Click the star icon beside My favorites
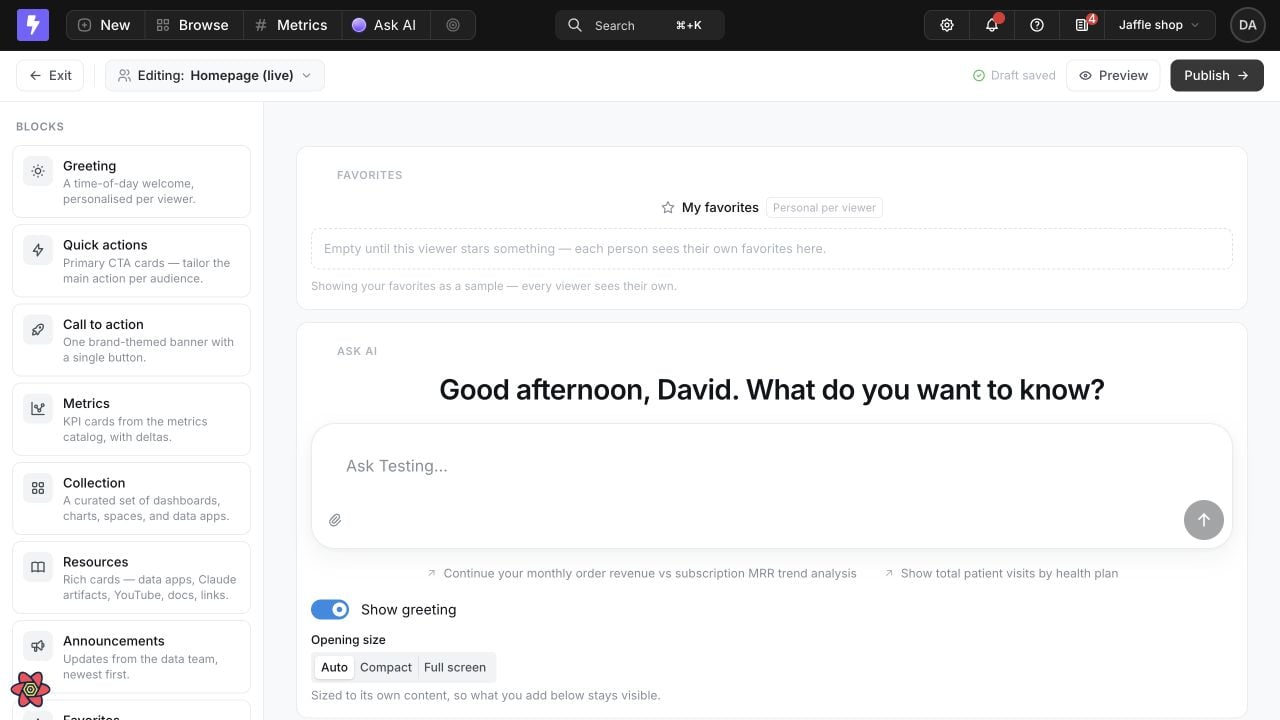This screenshot has width=1280, height=720. [668, 208]
